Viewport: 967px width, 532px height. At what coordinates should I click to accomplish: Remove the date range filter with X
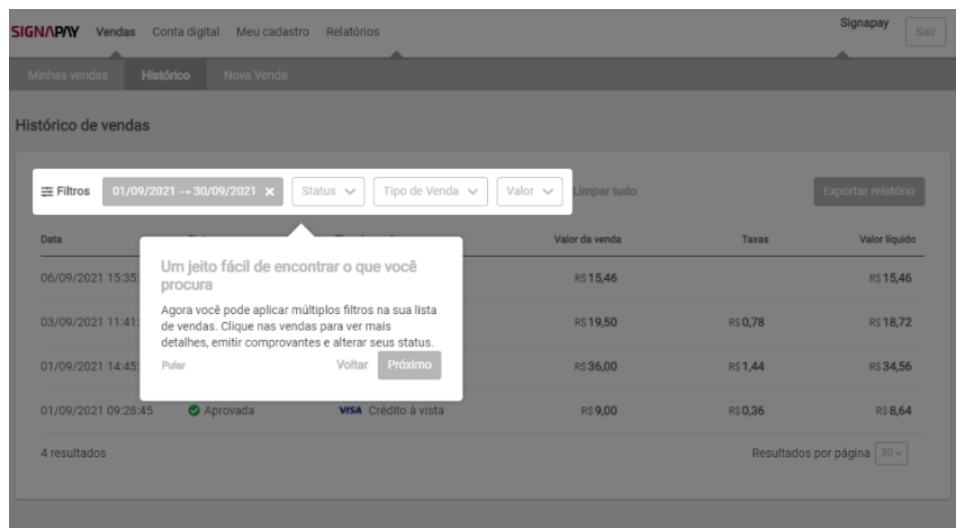(269, 191)
